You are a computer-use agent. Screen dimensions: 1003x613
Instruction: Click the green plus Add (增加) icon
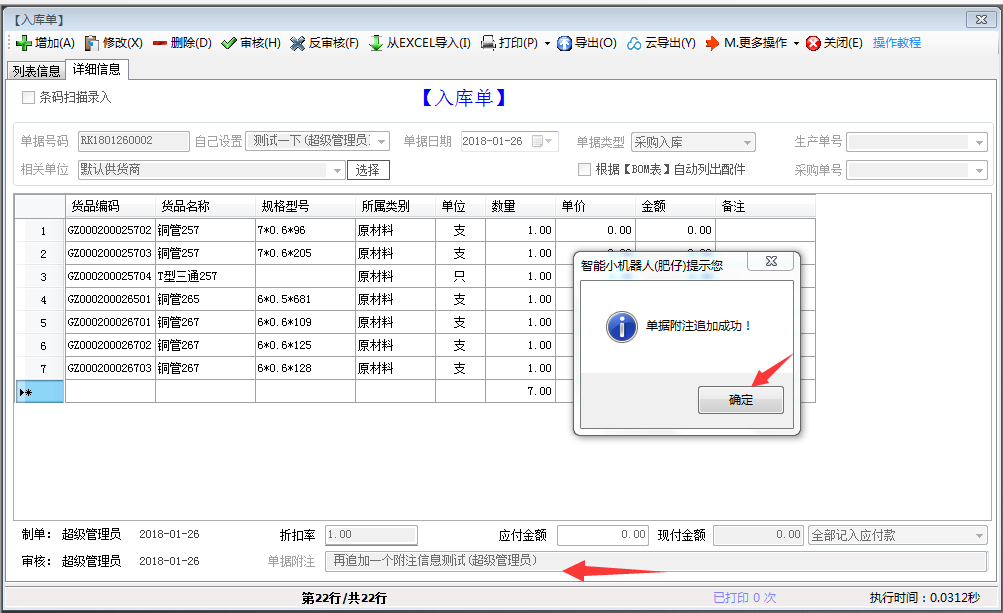pyautogui.click(x=24, y=43)
